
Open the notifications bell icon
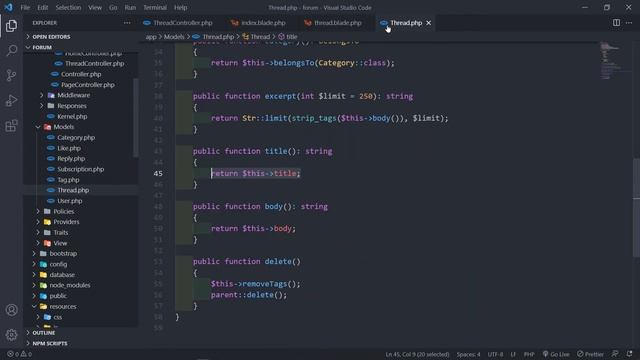[x=629, y=354]
